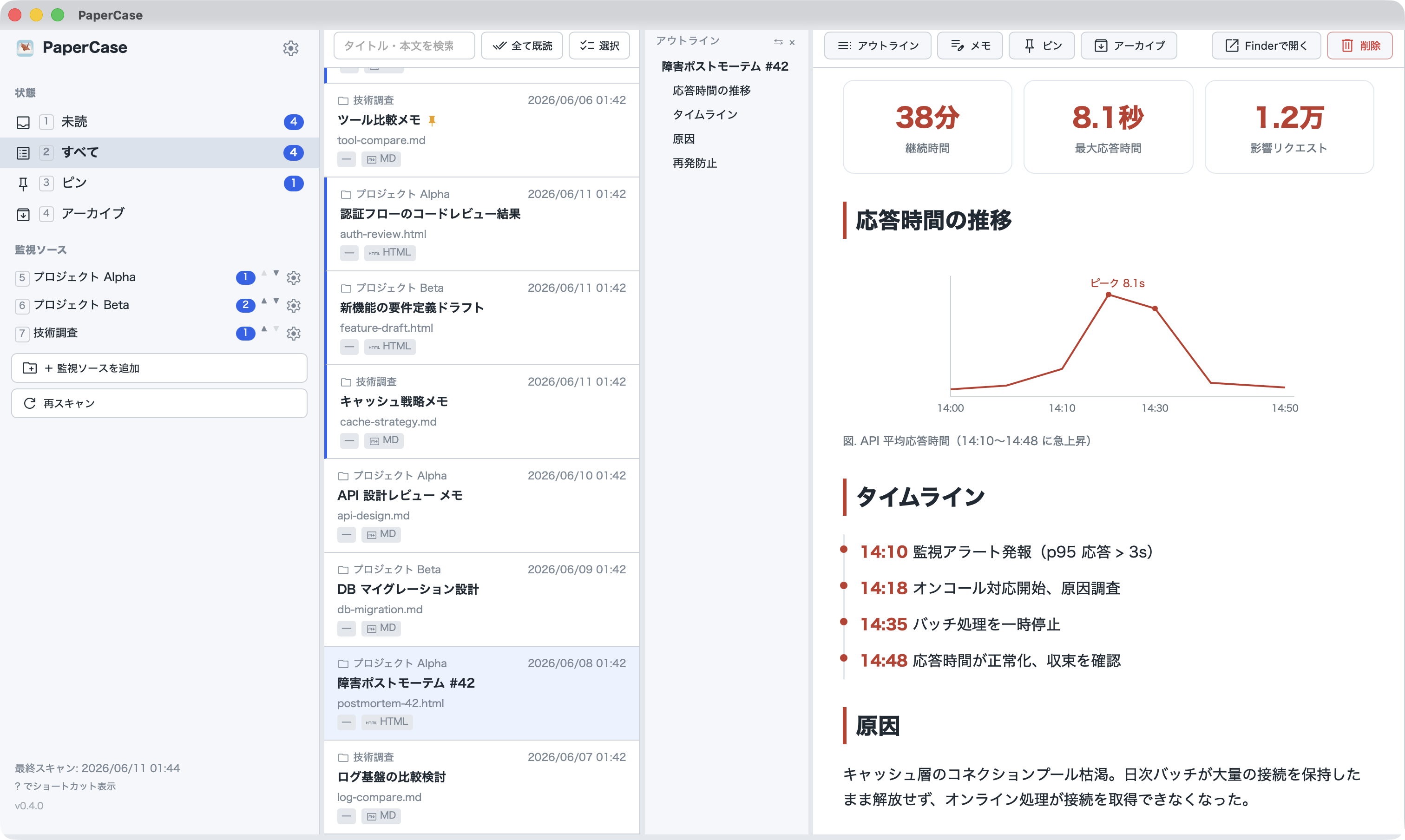Jump to 障害ポストモーテム #42 outline heading
The width and height of the screenshot is (1405, 840).
tap(725, 66)
